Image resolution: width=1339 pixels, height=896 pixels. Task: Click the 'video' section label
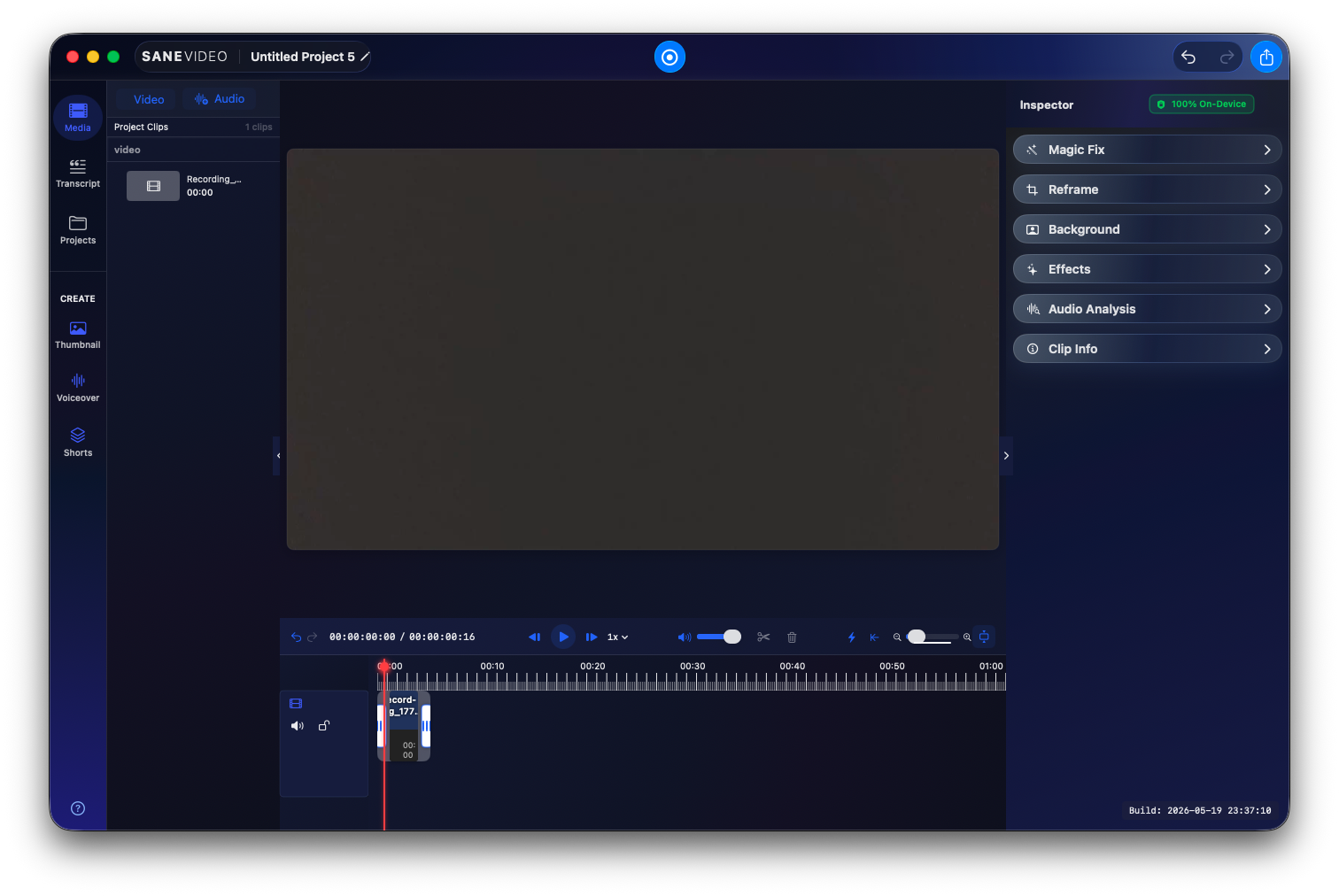coord(128,150)
